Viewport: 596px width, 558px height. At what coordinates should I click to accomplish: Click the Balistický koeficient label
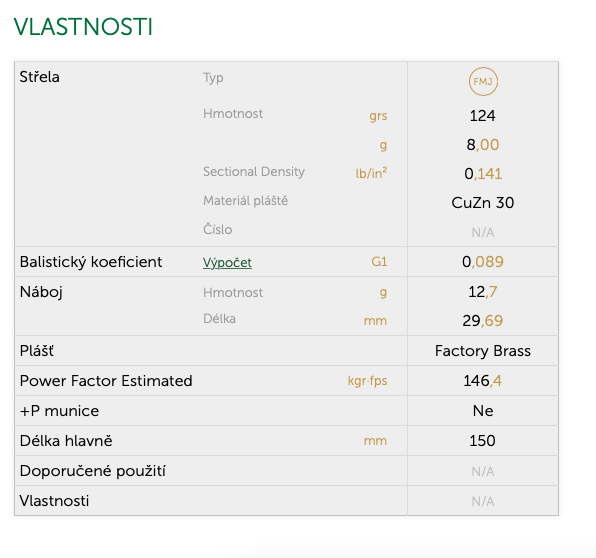[x=91, y=262]
